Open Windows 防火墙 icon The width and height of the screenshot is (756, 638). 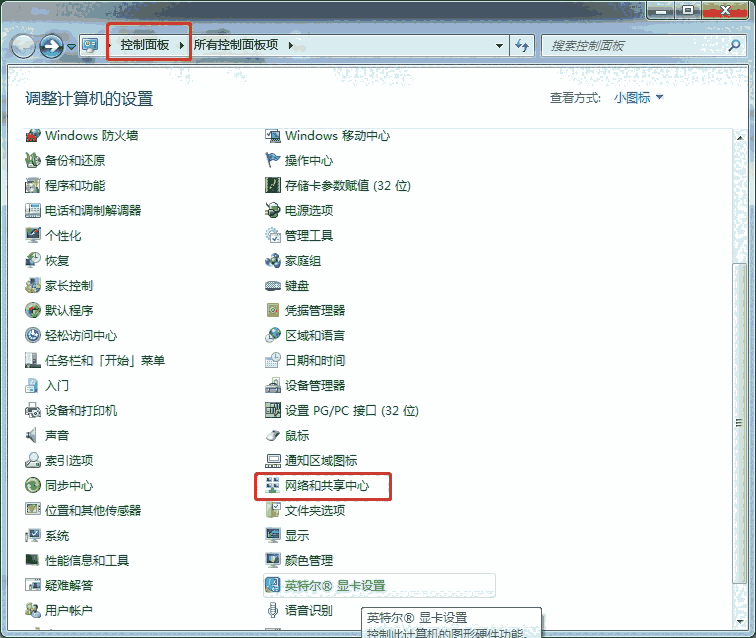32,136
